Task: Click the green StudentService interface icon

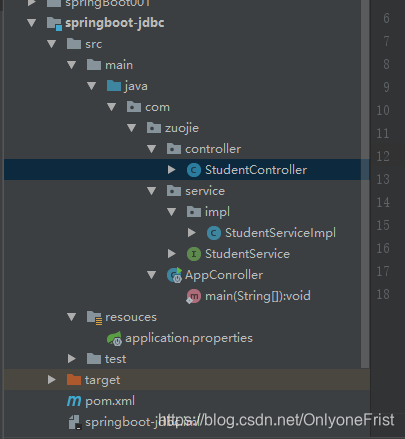Action: pos(194,254)
